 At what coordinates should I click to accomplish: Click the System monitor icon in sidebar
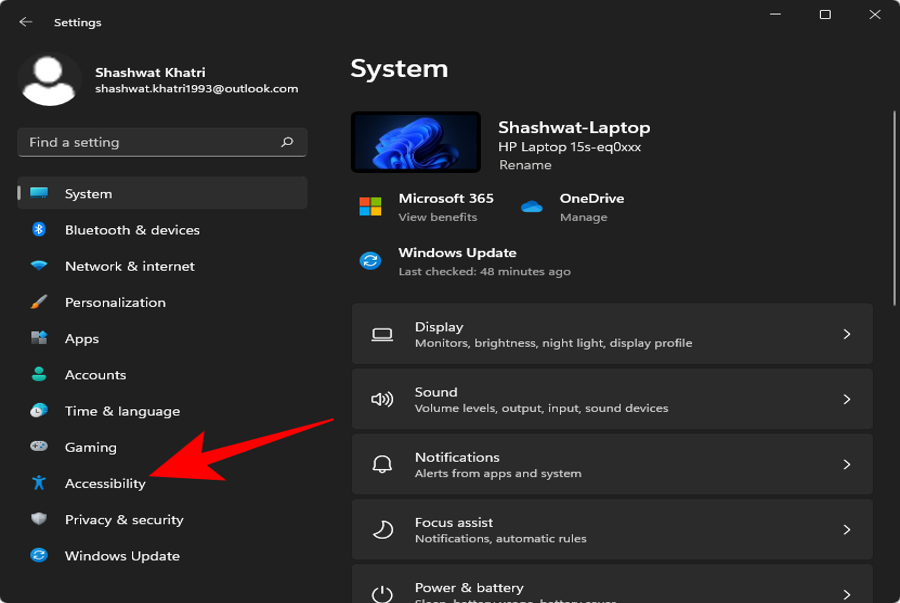39,193
